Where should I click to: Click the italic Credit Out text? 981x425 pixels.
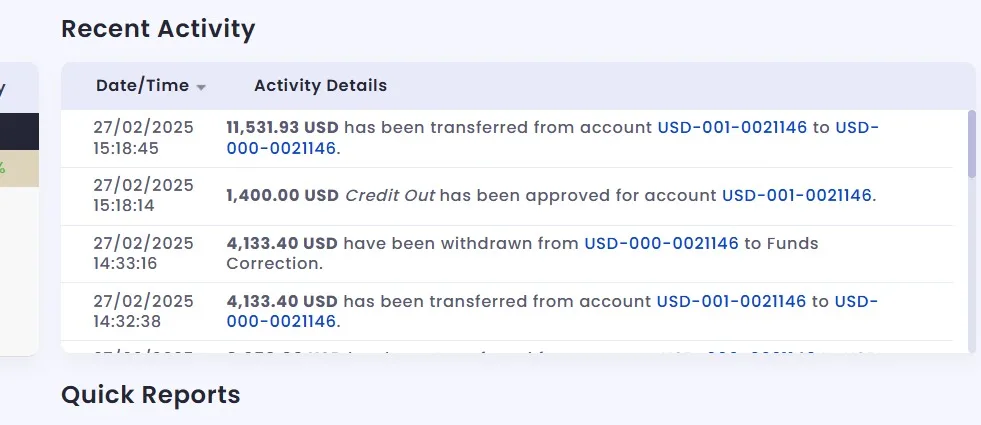click(390, 196)
